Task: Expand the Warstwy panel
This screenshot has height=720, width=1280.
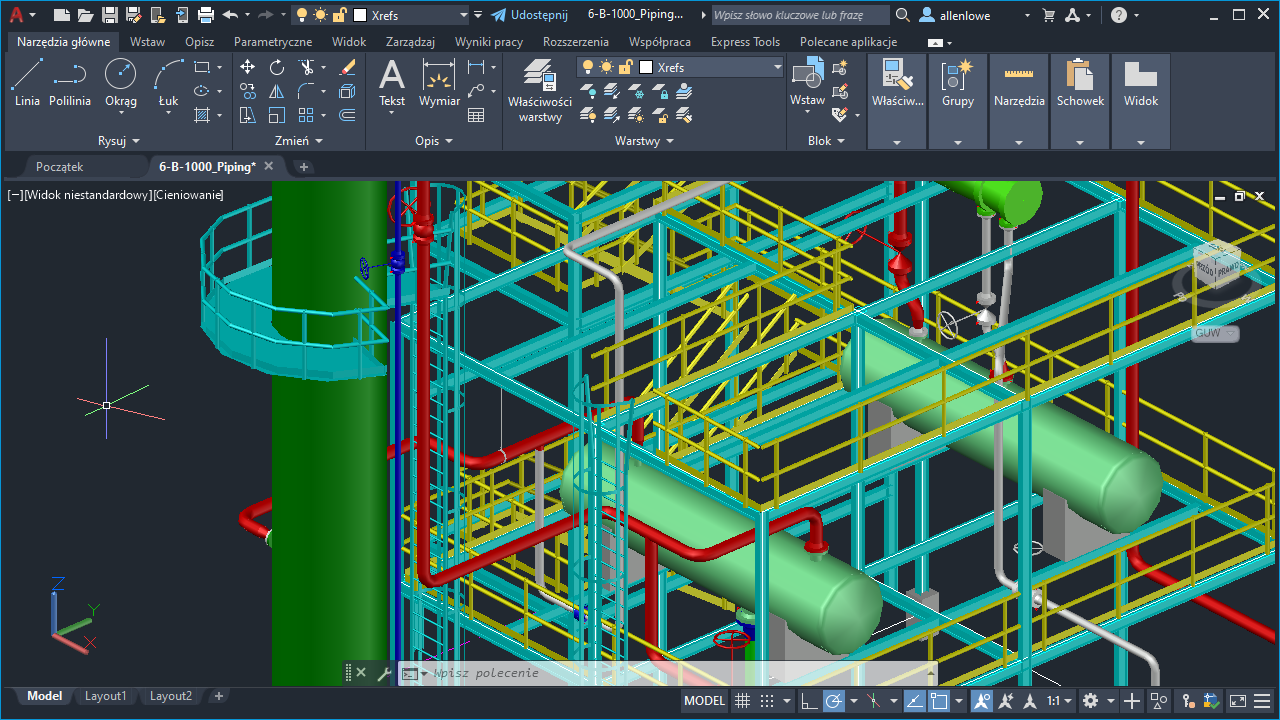Action: tap(644, 141)
